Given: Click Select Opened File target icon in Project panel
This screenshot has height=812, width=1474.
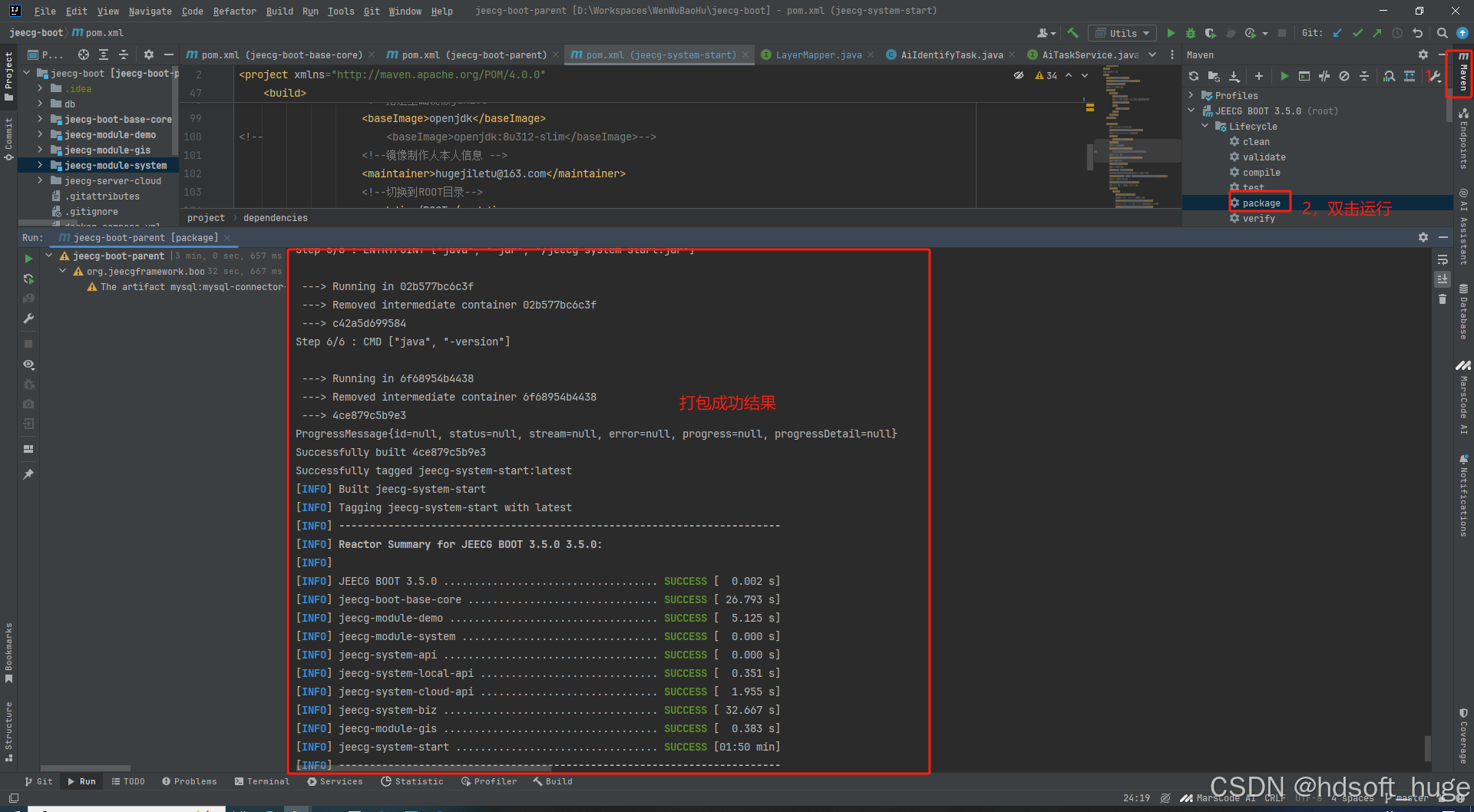Looking at the screenshot, I should pos(84,54).
